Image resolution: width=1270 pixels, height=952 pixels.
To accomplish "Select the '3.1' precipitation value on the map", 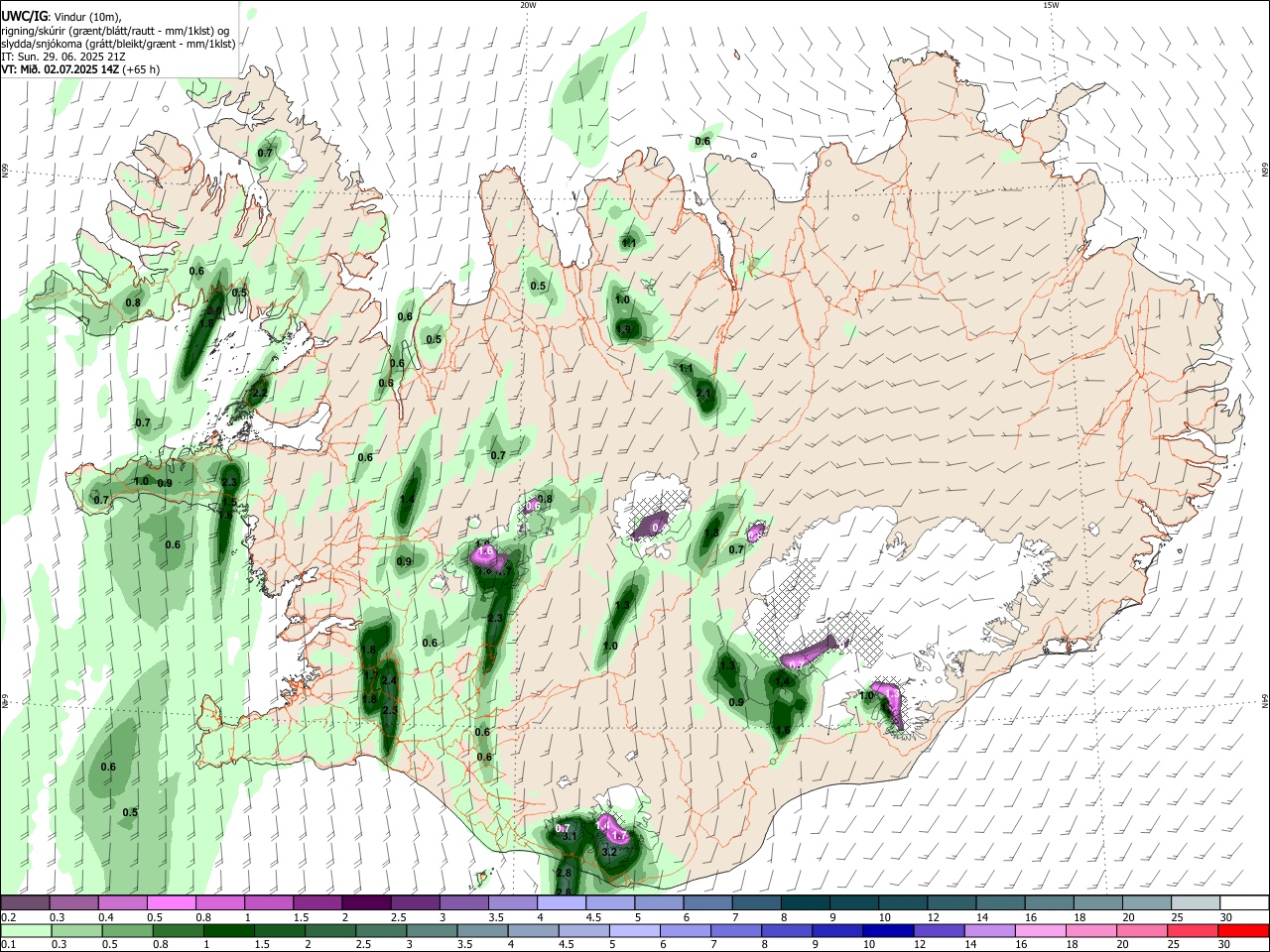I will pyautogui.click(x=570, y=837).
